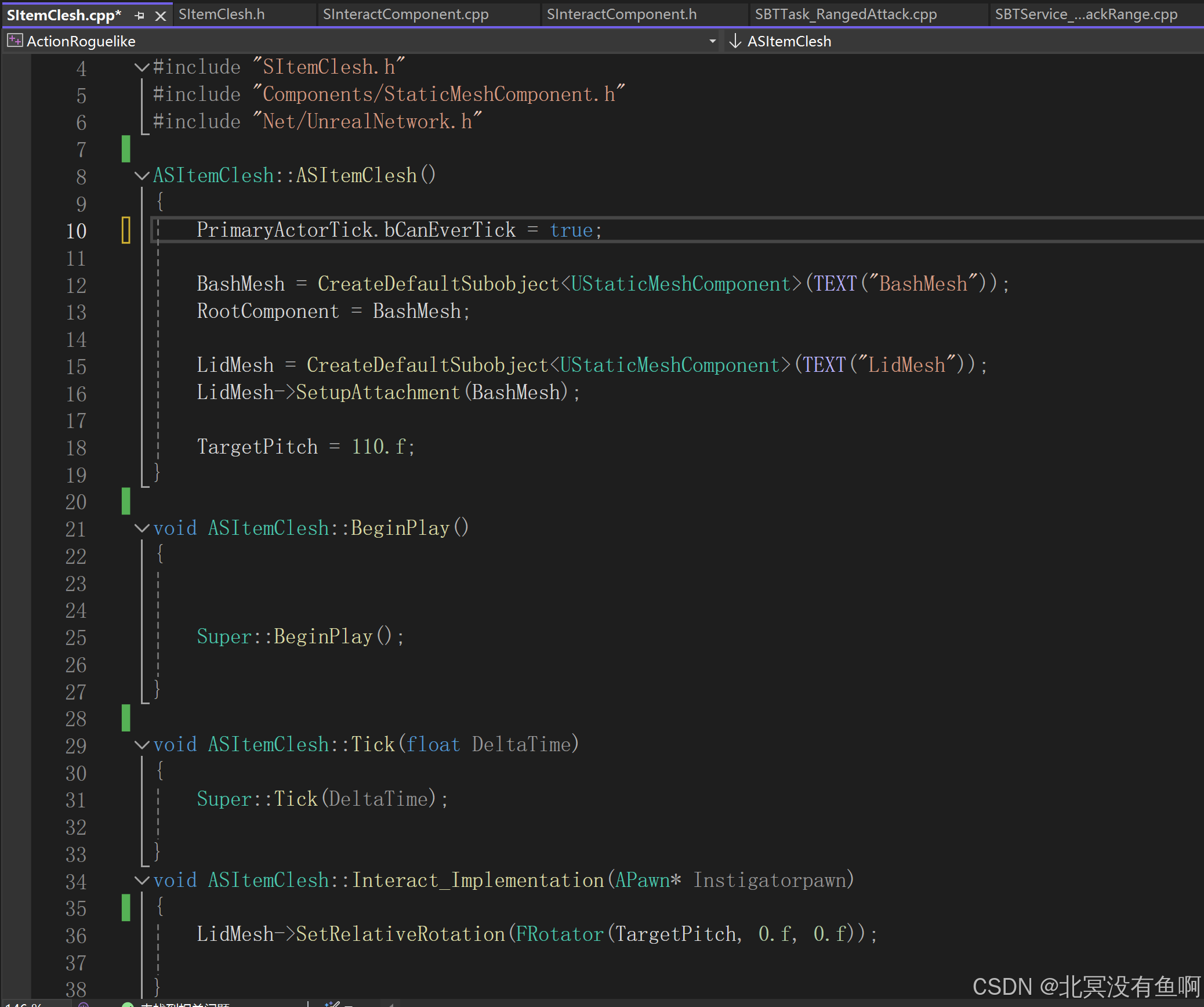Open the ActionRoguelike project dropdown arrow
Image resolution: width=1204 pixels, height=1007 pixels.
(x=712, y=41)
